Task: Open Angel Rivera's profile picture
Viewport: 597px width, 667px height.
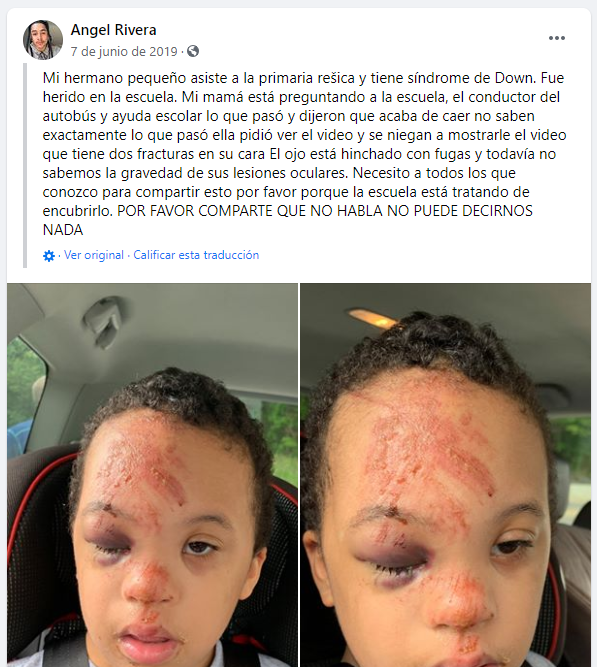Action: tap(43, 40)
